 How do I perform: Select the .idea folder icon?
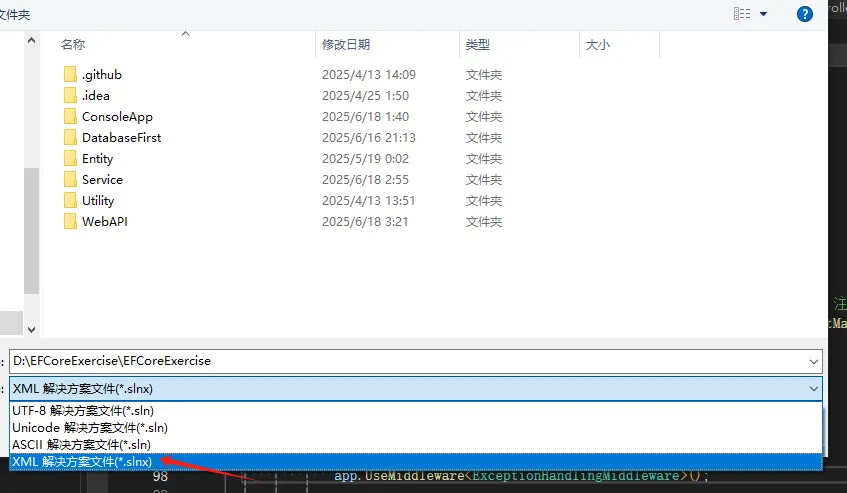click(x=70, y=96)
